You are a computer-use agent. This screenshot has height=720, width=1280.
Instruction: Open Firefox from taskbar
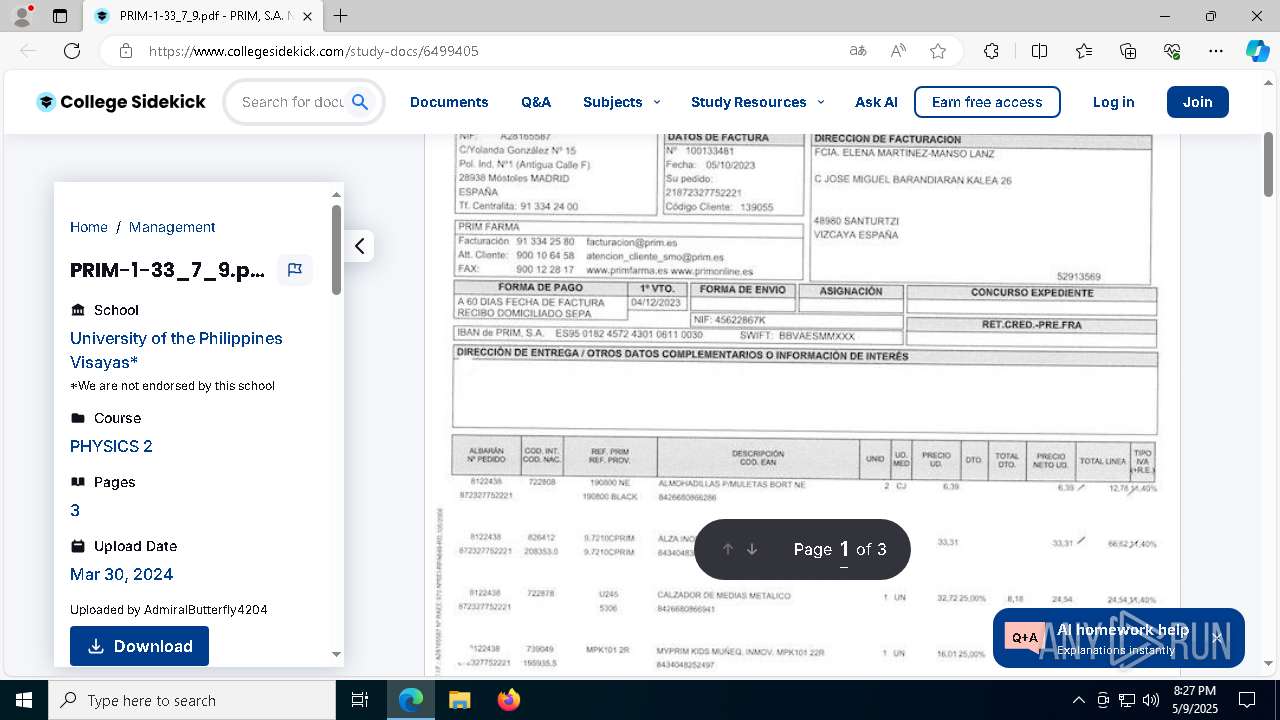click(x=508, y=700)
